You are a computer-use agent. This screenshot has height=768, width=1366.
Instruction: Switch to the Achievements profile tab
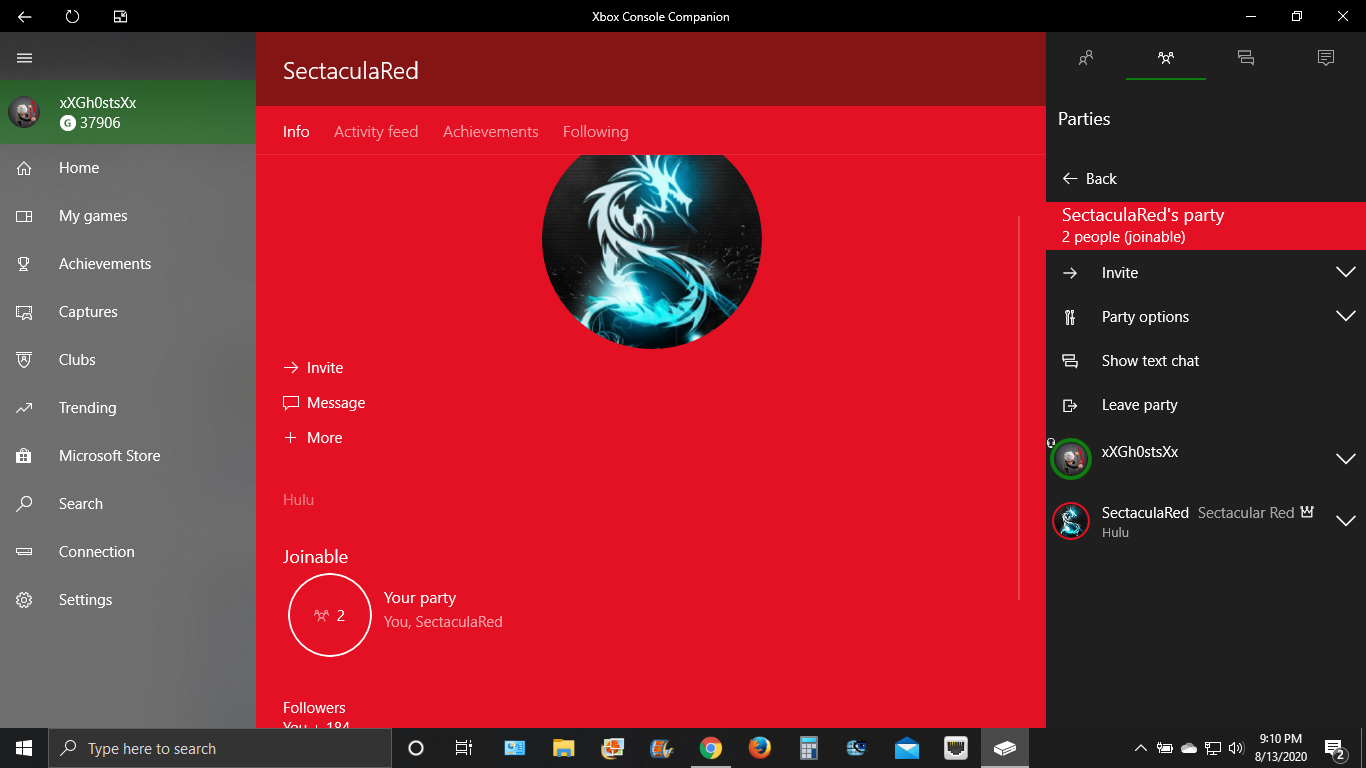point(490,132)
